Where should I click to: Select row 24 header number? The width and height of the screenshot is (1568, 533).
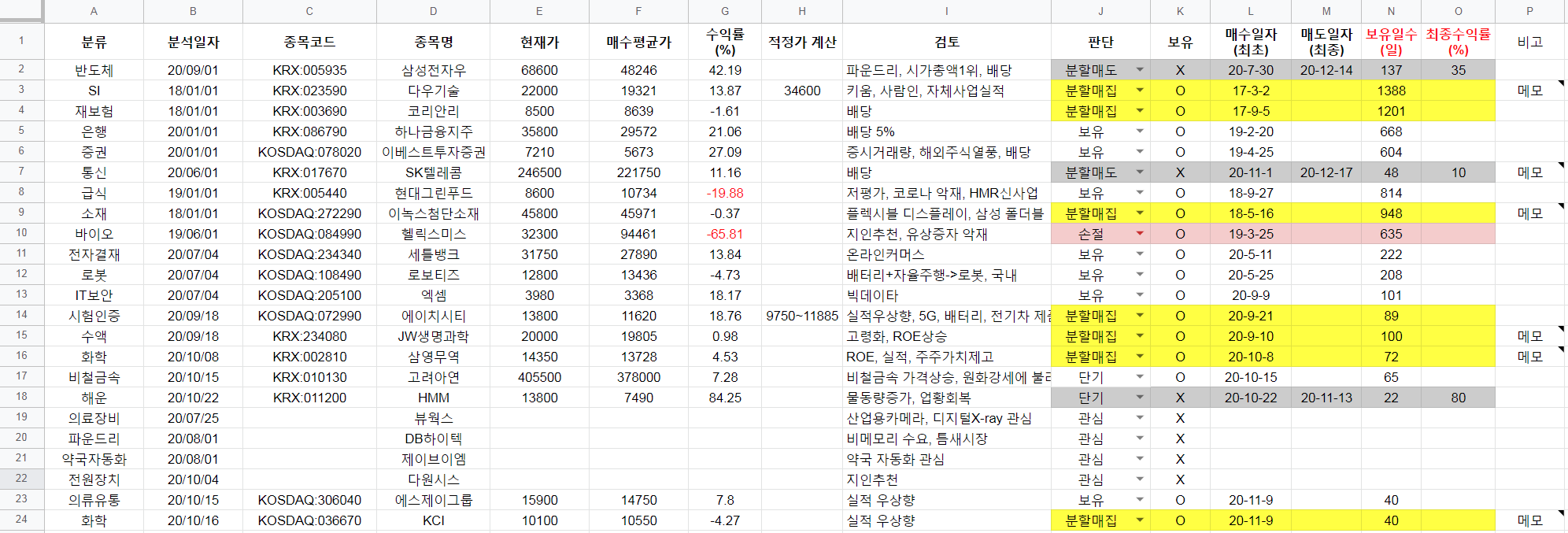21,520
